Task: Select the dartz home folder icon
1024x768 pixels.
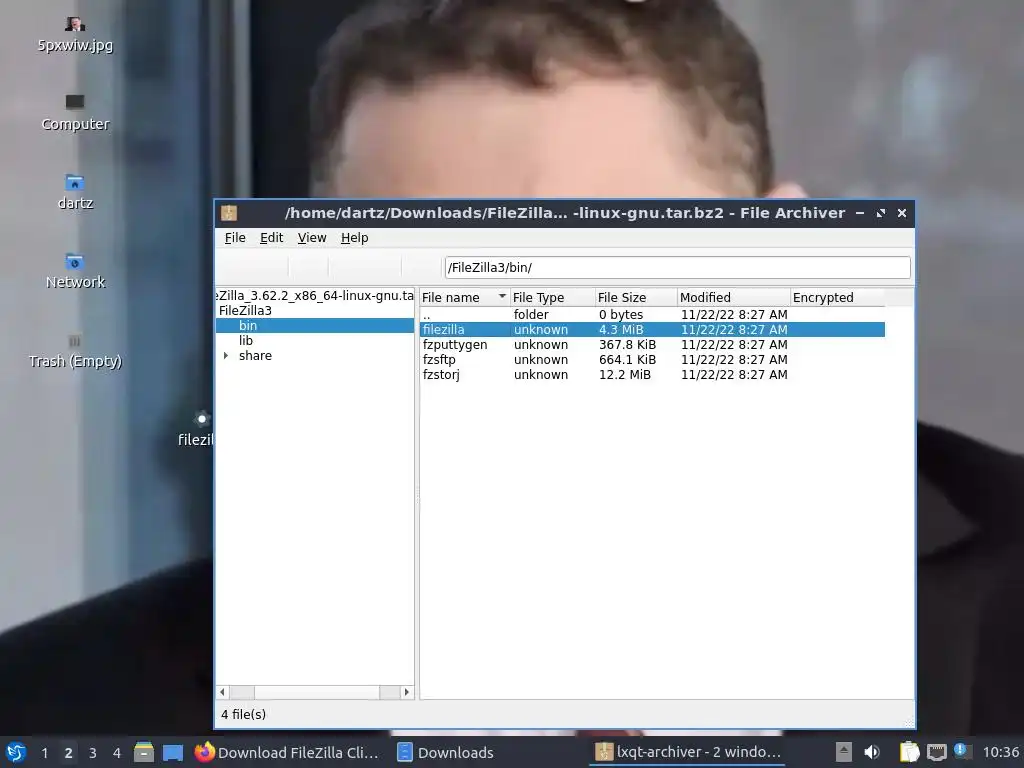Action: point(74,192)
